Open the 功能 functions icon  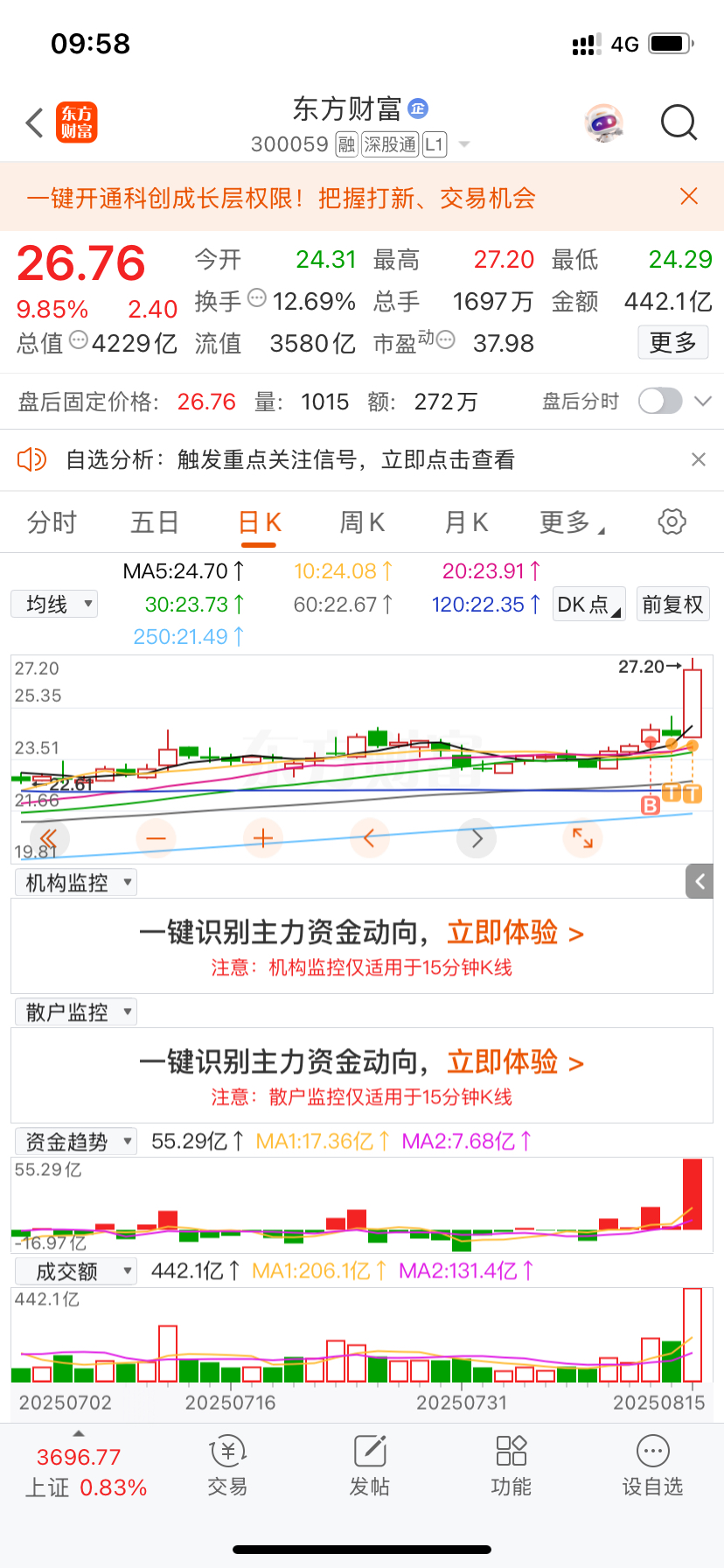click(x=511, y=1466)
